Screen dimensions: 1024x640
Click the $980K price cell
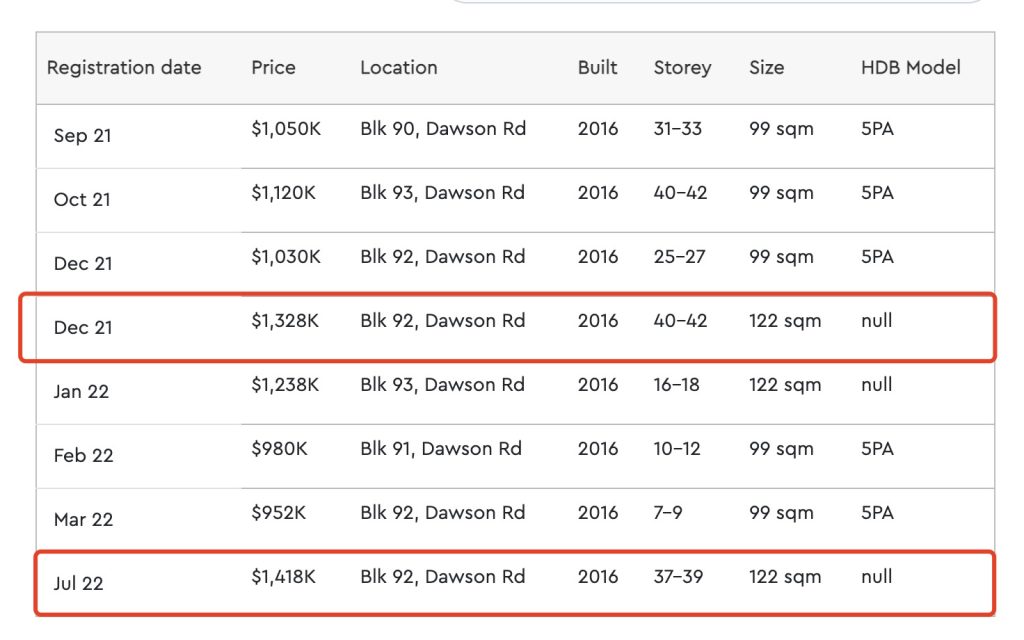[279, 449]
